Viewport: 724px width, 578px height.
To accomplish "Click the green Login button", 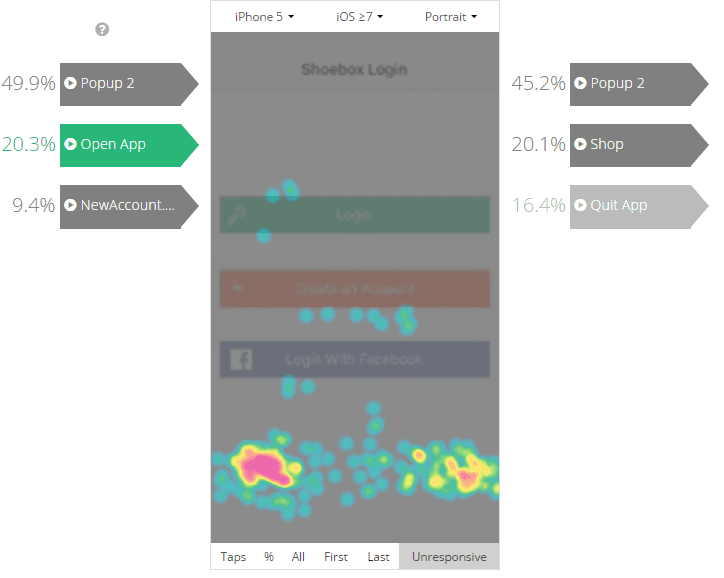I will click(354, 215).
